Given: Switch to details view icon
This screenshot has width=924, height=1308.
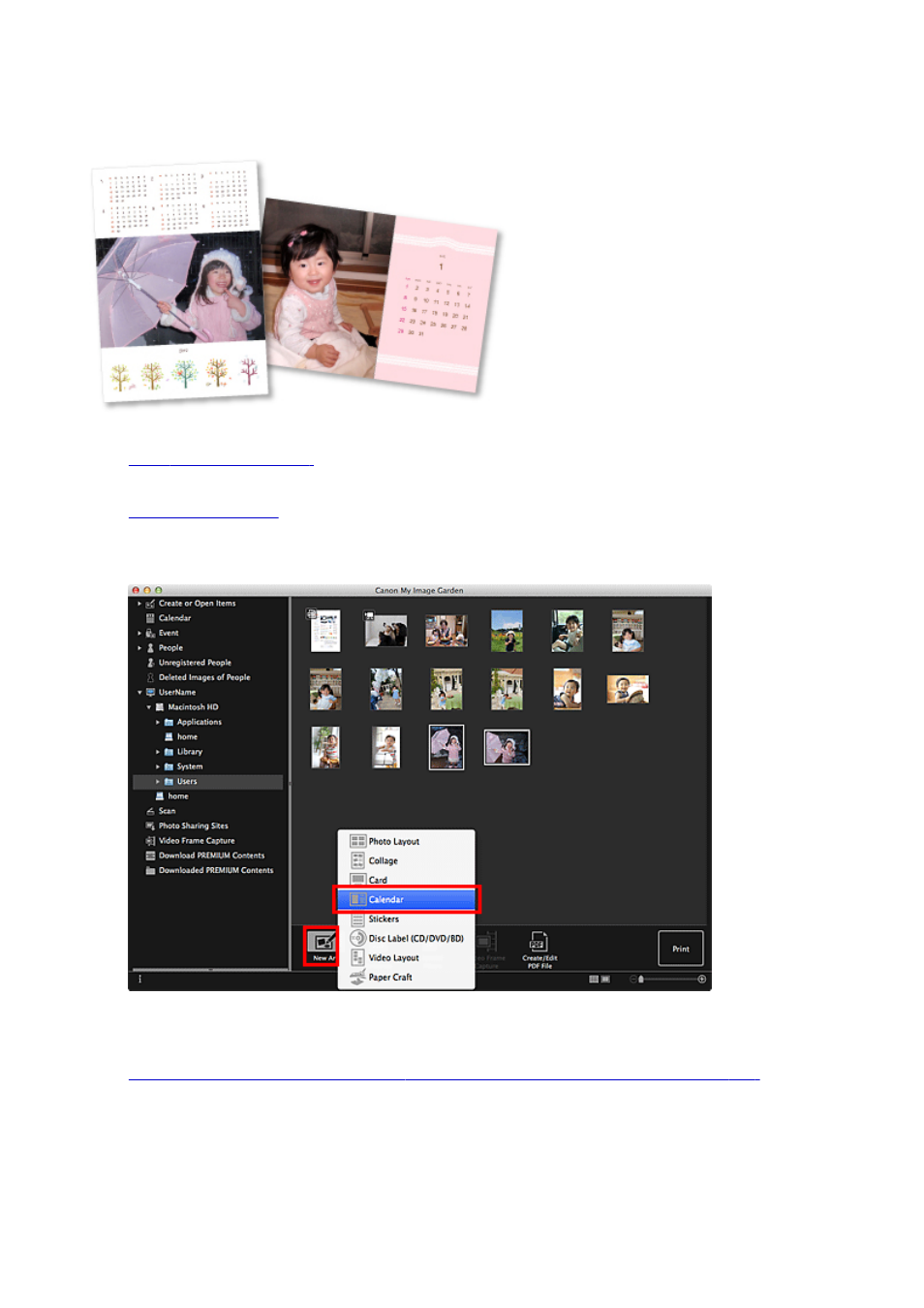Looking at the screenshot, I should 605,980.
